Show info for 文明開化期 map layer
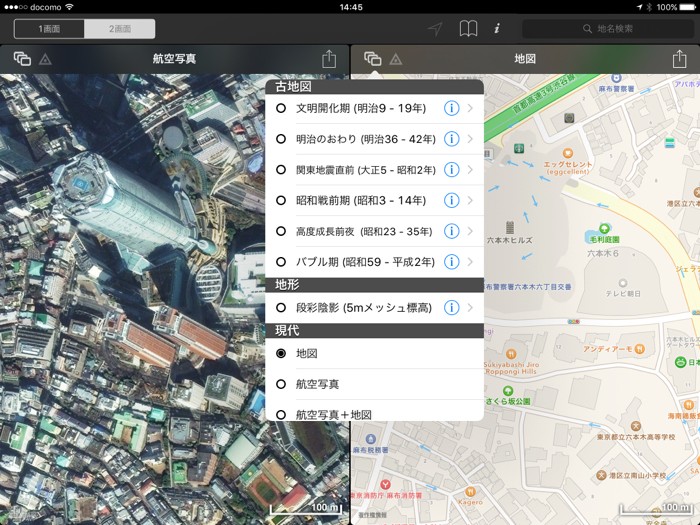 click(451, 108)
